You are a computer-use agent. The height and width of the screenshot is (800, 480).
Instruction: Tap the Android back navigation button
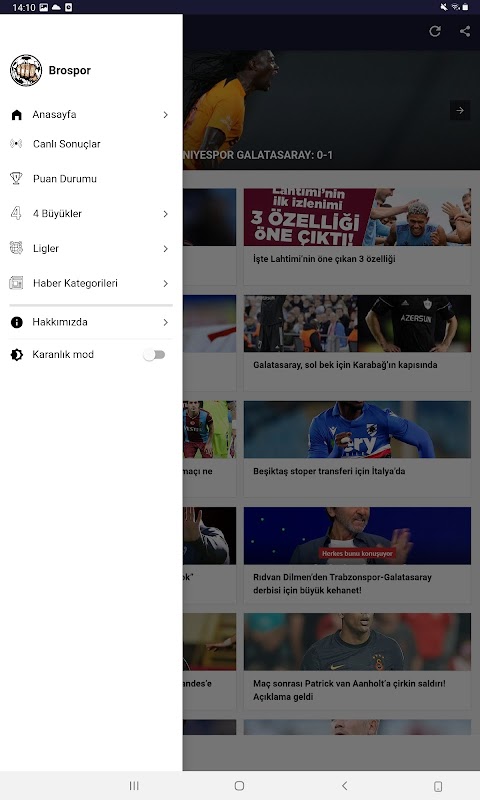(344, 786)
